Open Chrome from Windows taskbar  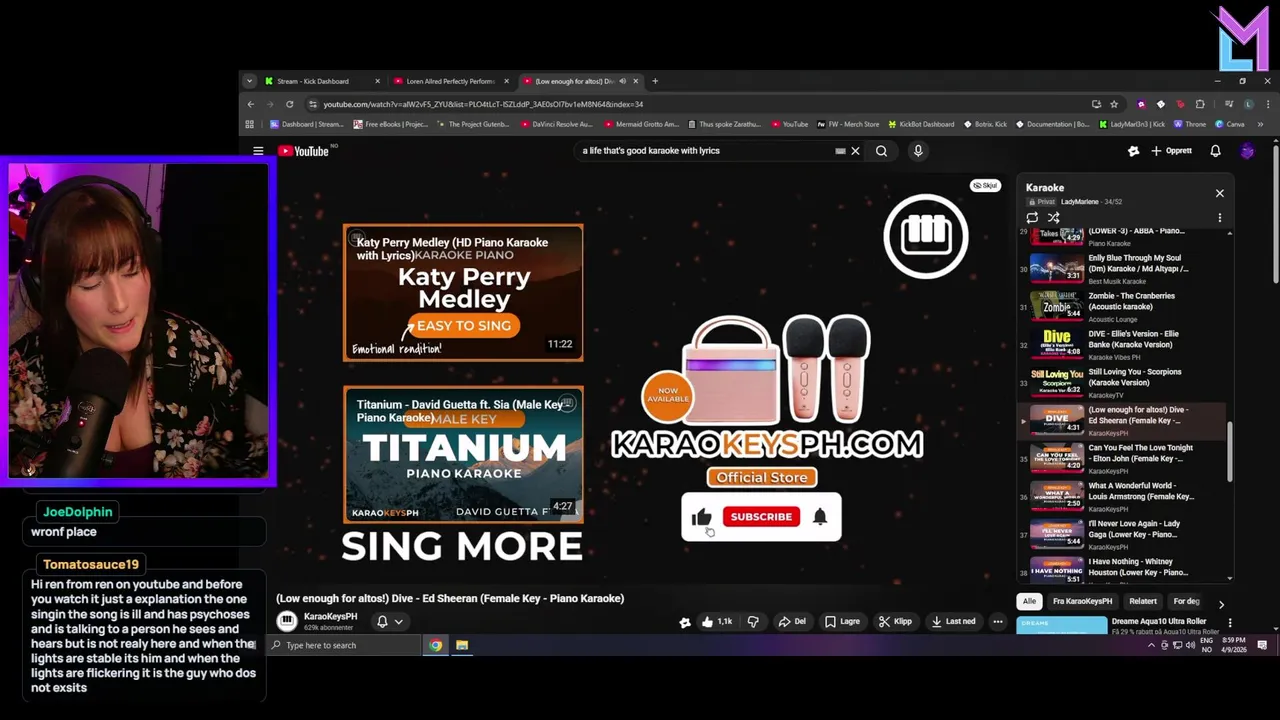(x=436, y=645)
